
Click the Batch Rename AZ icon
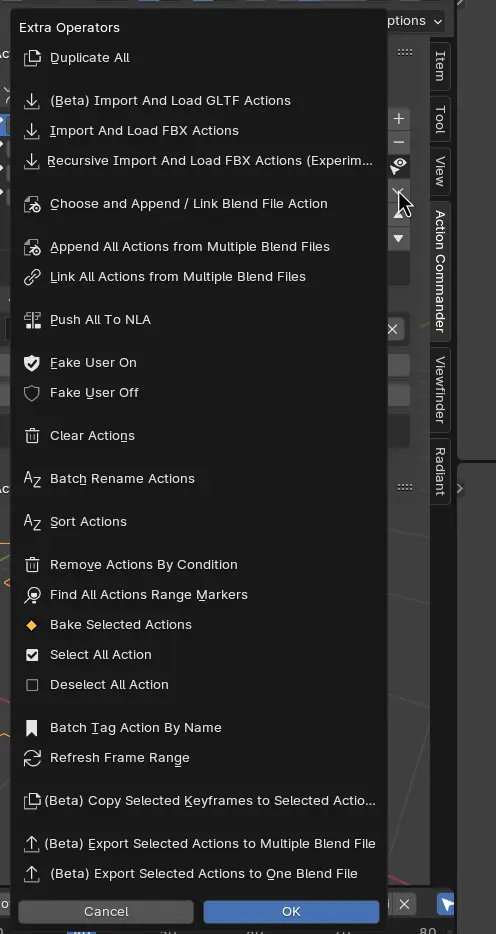click(x=32, y=479)
